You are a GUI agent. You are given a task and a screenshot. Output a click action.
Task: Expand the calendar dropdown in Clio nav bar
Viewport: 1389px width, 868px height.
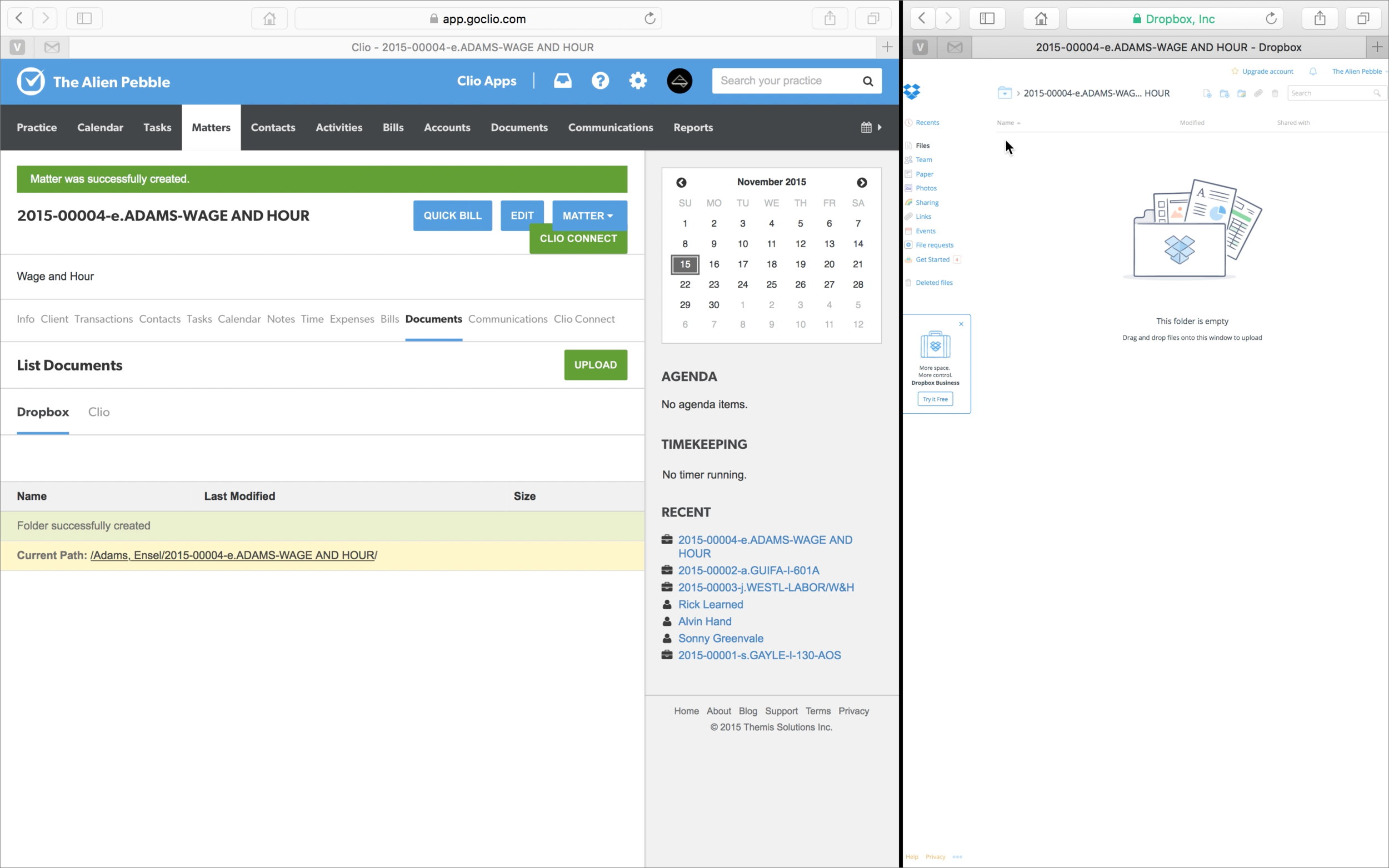coord(871,127)
